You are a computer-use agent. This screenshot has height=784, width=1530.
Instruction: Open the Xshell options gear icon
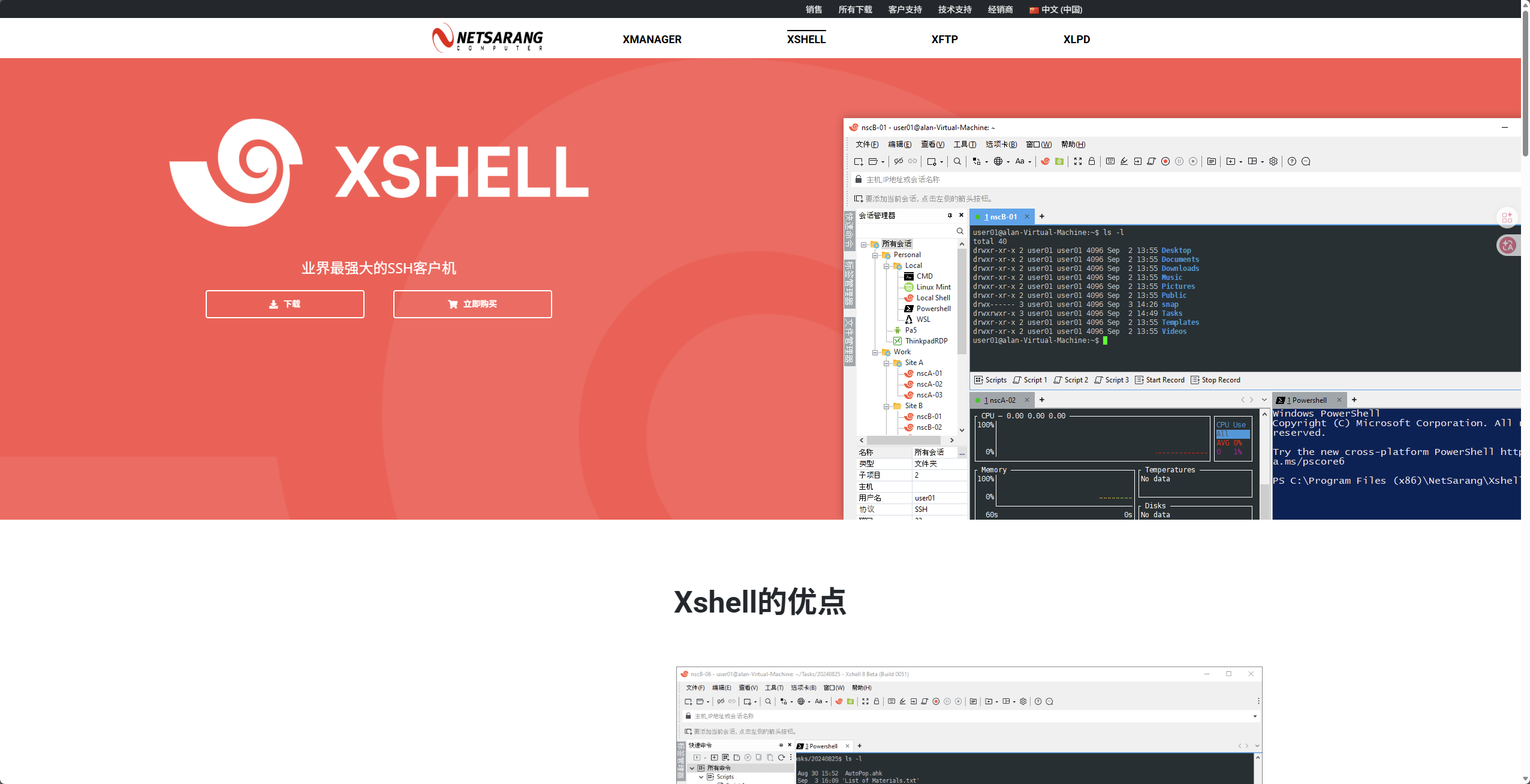[x=1273, y=161]
